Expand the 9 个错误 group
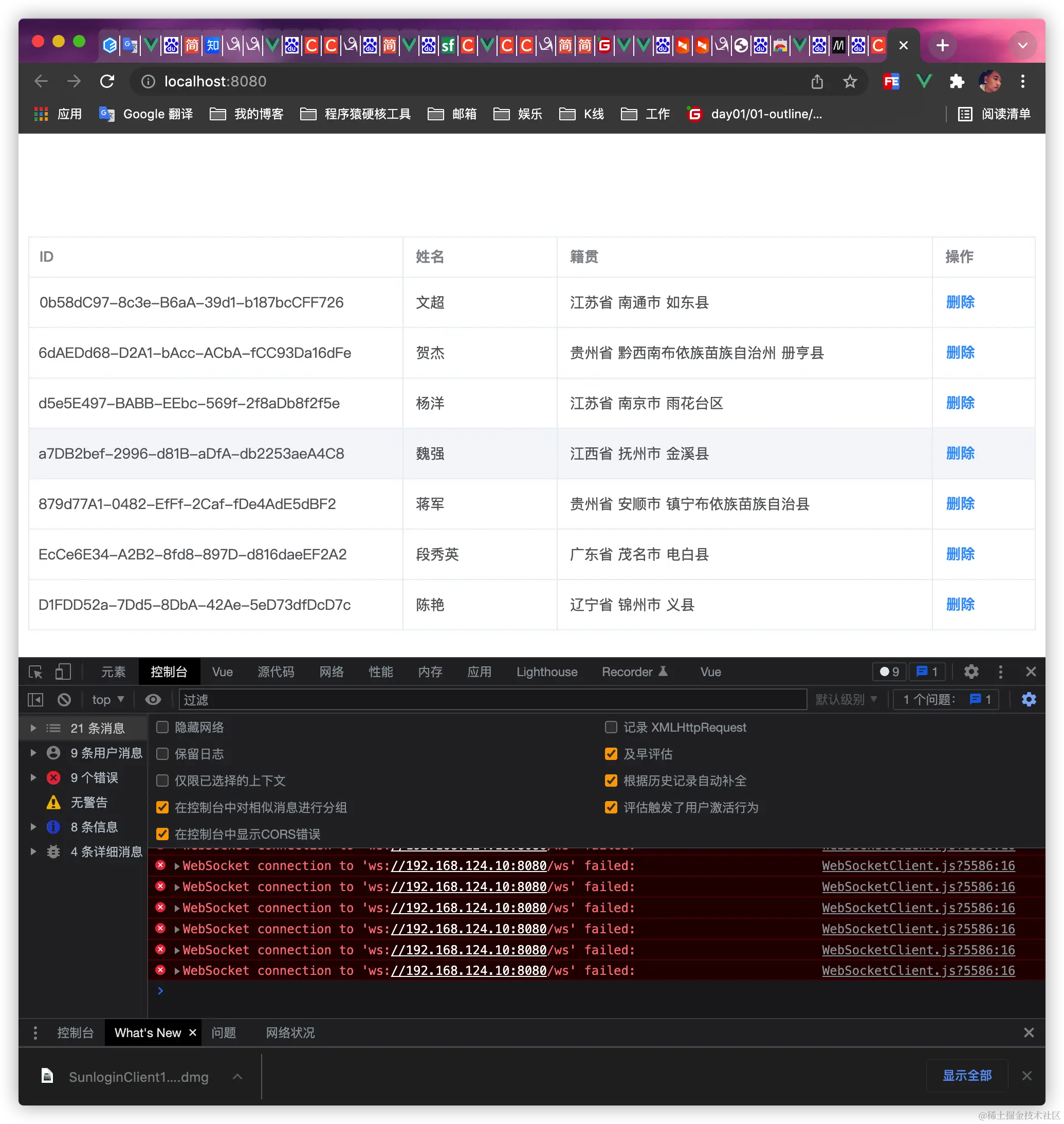Screen dimensions: 1064x1124 (x=33, y=778)
